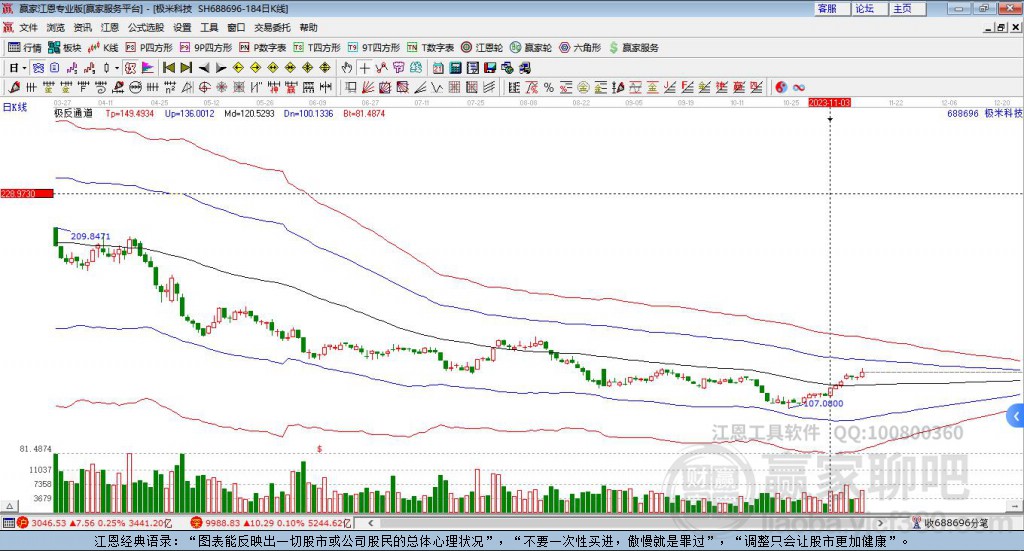Click the yellow diamond with up-down arrows
1024x551 pixels.
pyautogui.click(x=325, y=68)
